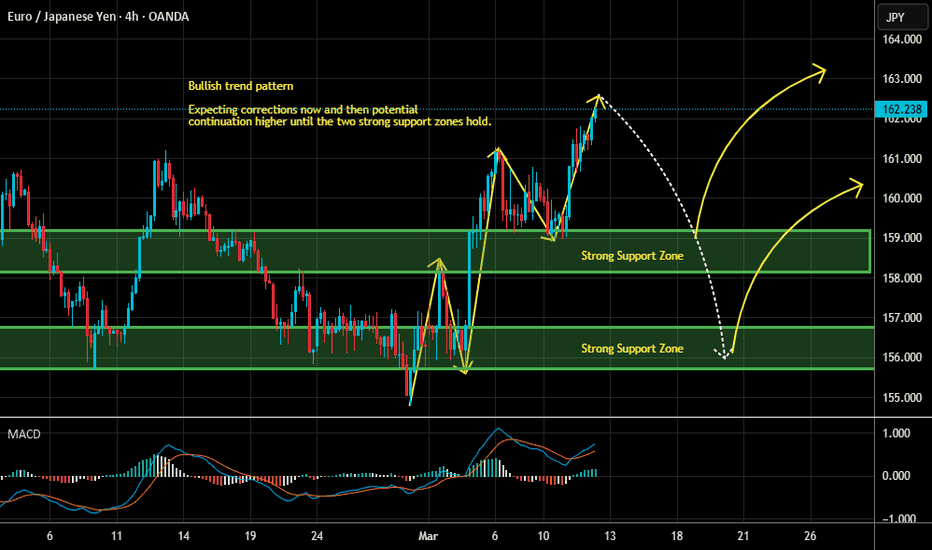932x550 pixels.
Task: Click the '24' date on time axis
Action: [x=317, y=536]
